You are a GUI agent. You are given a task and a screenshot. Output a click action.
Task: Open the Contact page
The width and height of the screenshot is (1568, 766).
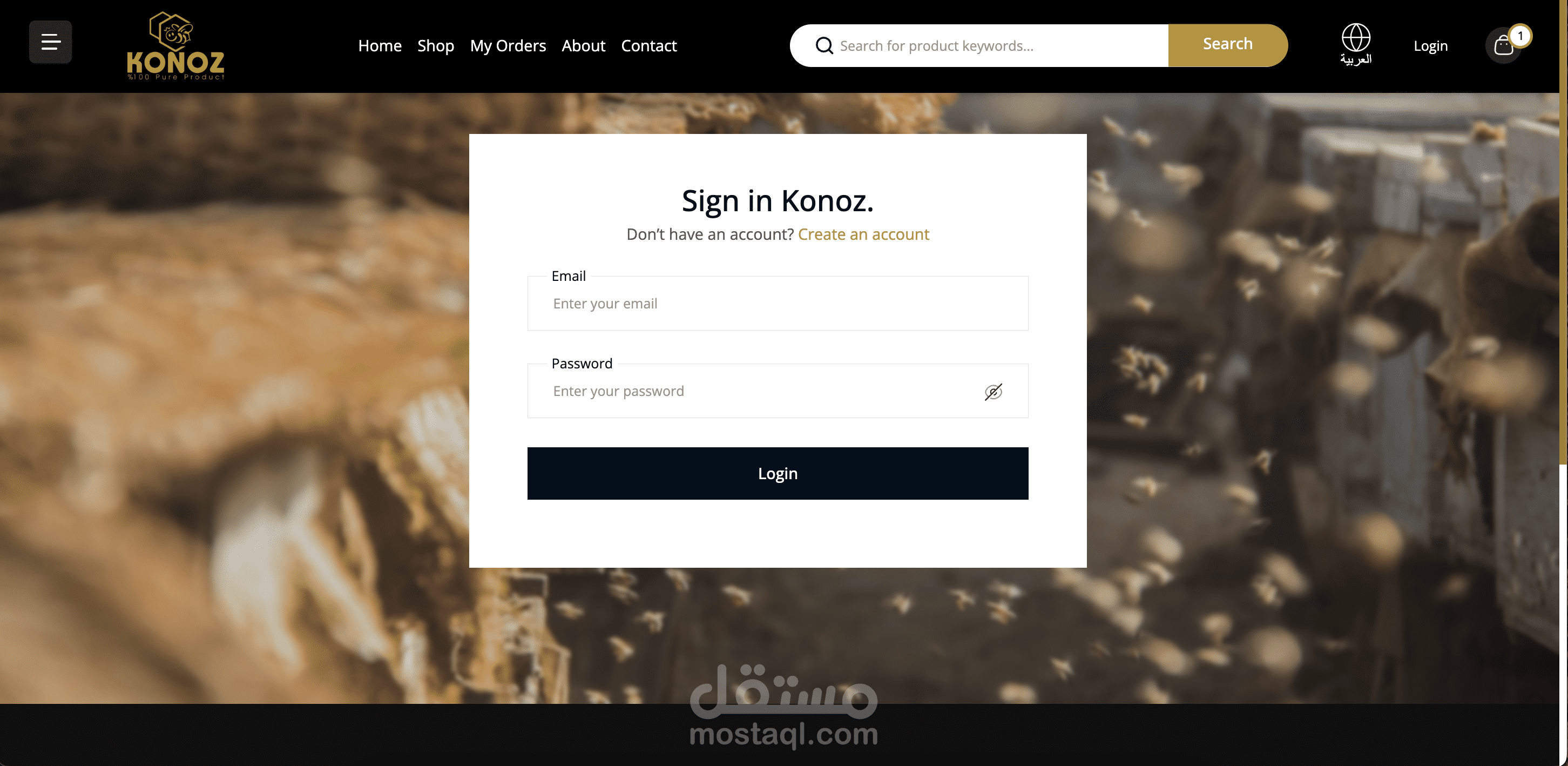click(648, 46)
